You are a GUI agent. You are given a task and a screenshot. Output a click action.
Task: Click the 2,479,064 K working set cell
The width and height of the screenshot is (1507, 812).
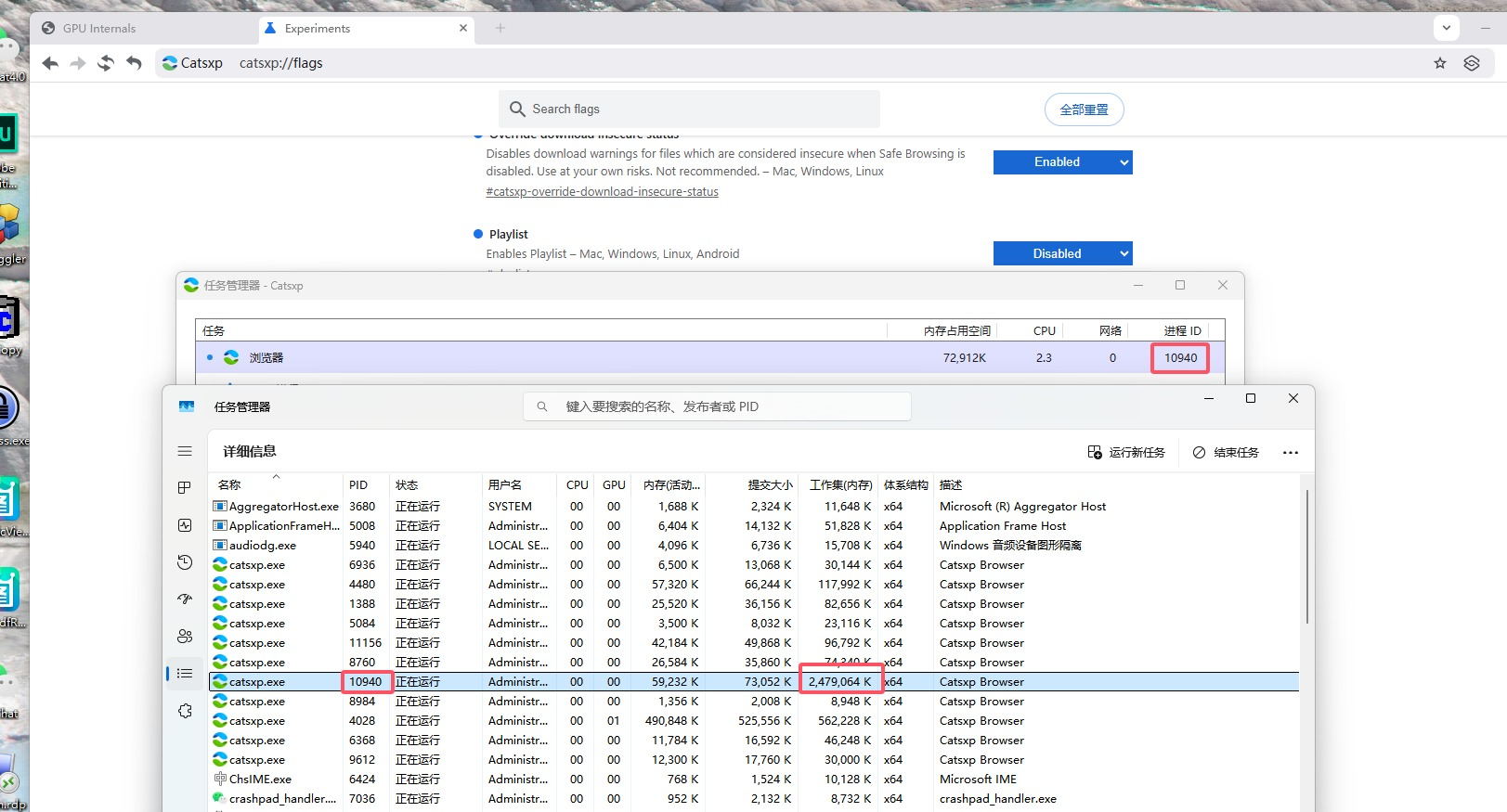(x=839, y=681)
